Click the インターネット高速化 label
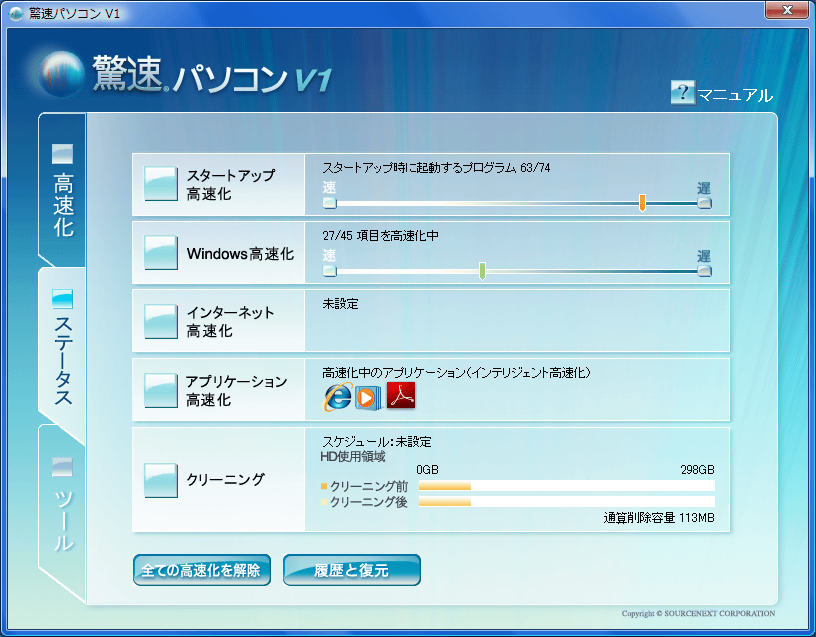 coord(231,322)
